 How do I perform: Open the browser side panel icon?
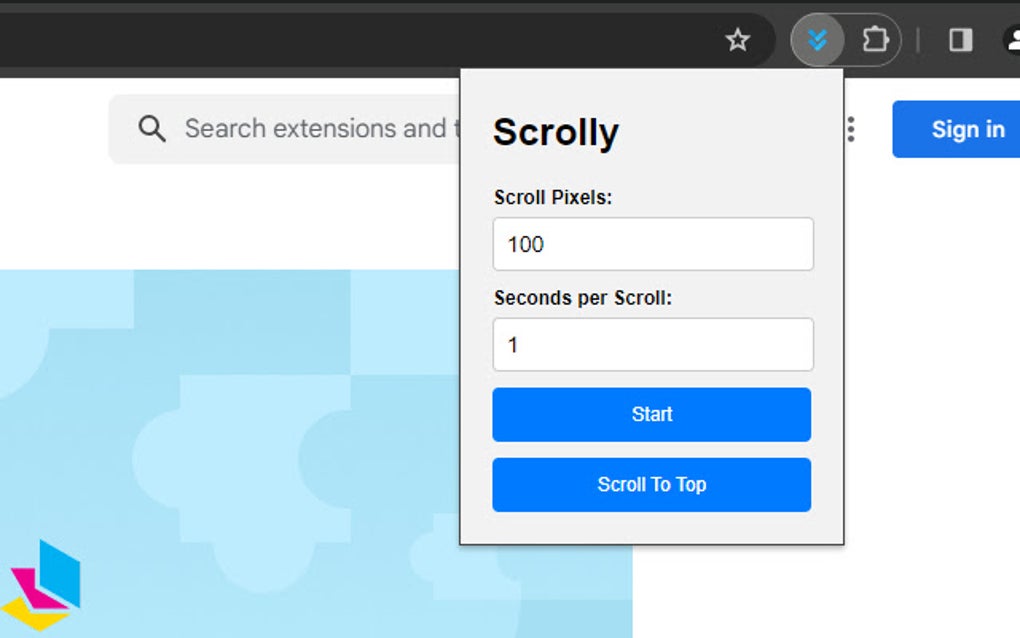(x=961, y=40)
